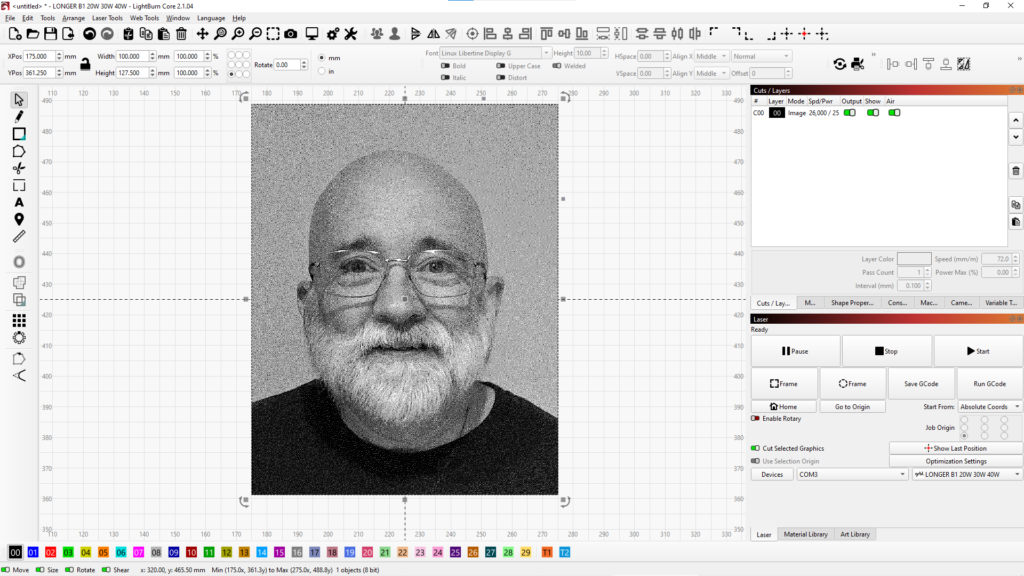Choose the Draw Lines pencil tool
The height and width of the screenshot is (576, 1024).
(x=19, y=116)
